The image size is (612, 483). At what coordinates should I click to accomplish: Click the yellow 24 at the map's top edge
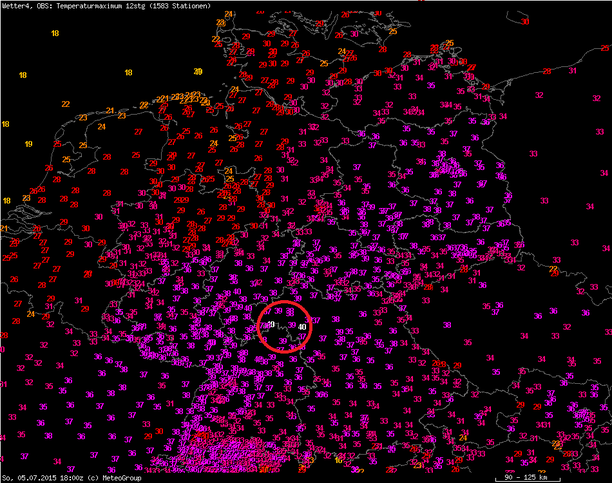(x=231, y=14)
